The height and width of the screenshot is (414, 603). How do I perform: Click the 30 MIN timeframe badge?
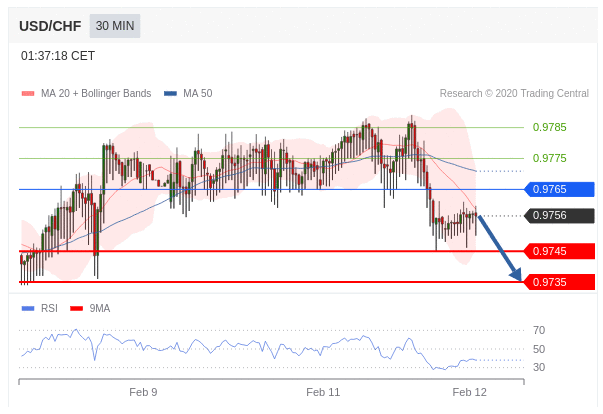(x=115, y=26)
